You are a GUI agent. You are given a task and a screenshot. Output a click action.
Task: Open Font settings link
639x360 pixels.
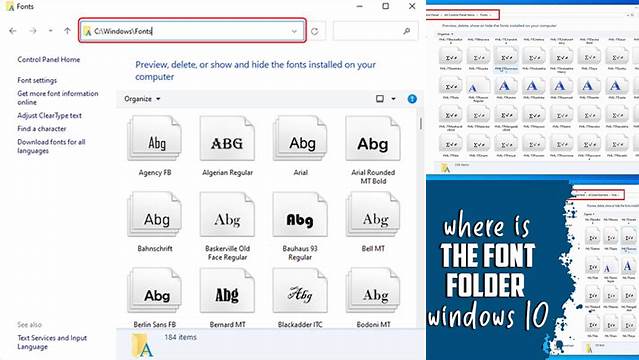(37, 80)
